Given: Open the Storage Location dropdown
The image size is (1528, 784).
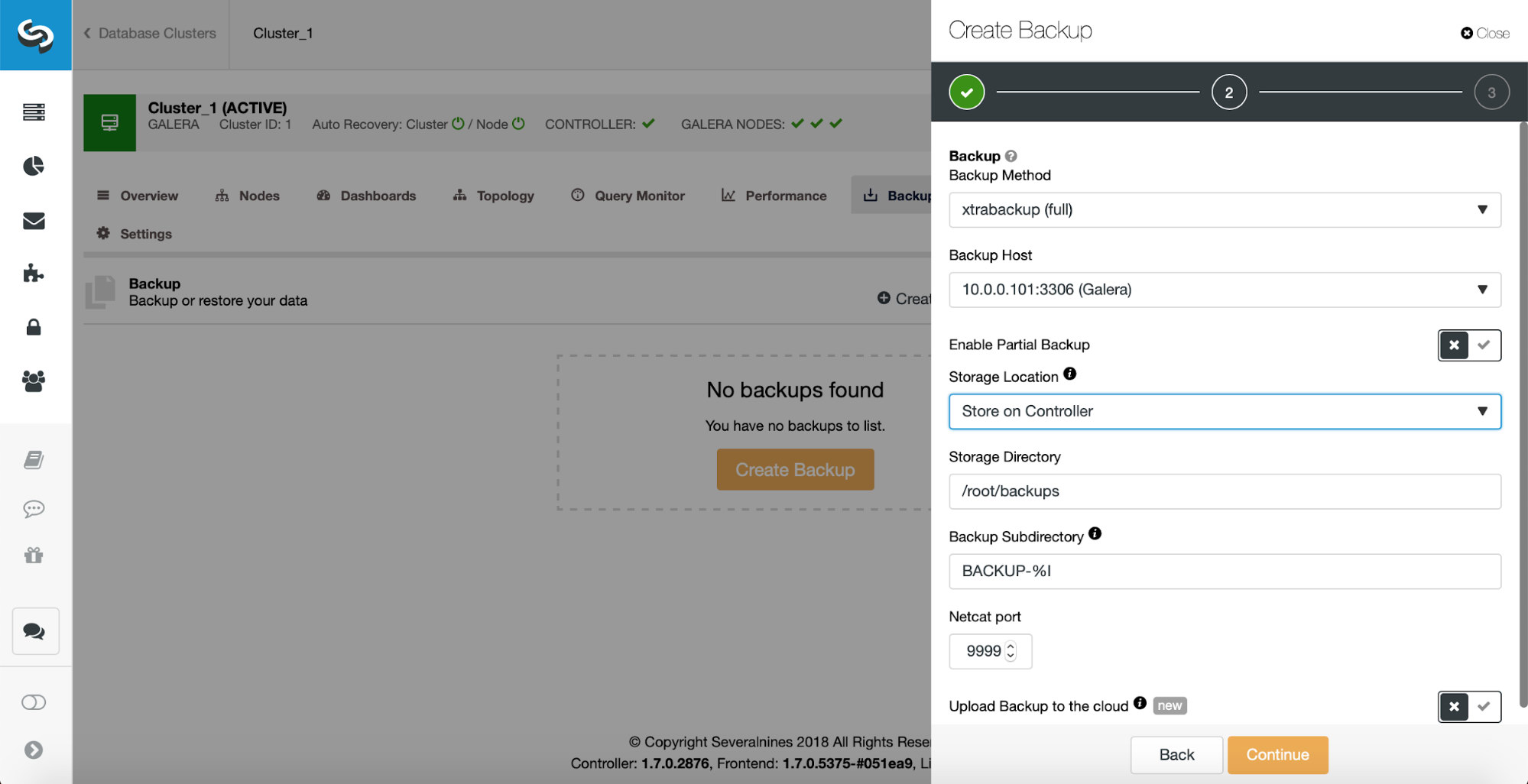Looking at the screenshot, I should pyautogui.click(x=1225, y=411).
